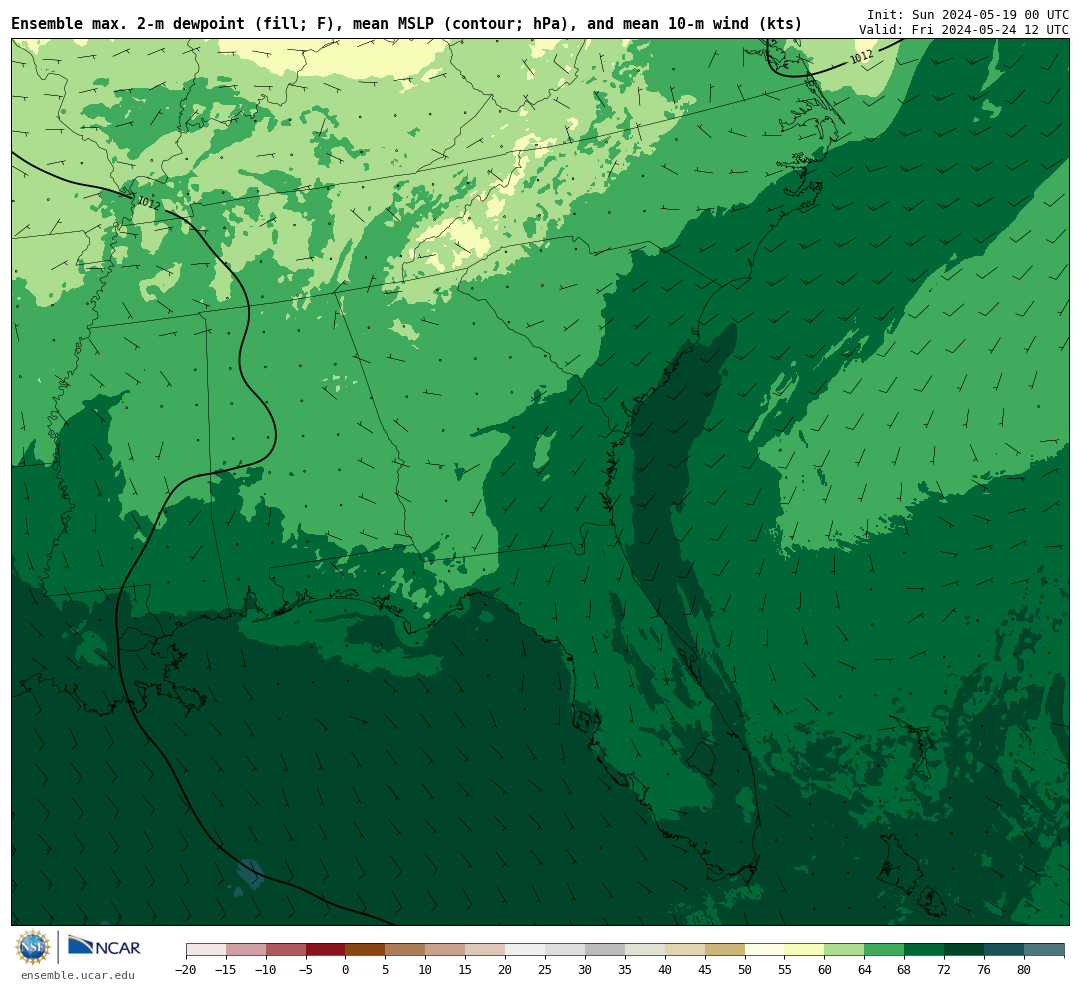Pick the colorbar swatch between -15 and -10
The height and width of the screenshot is (988, 1080).
tap(246, 949)
